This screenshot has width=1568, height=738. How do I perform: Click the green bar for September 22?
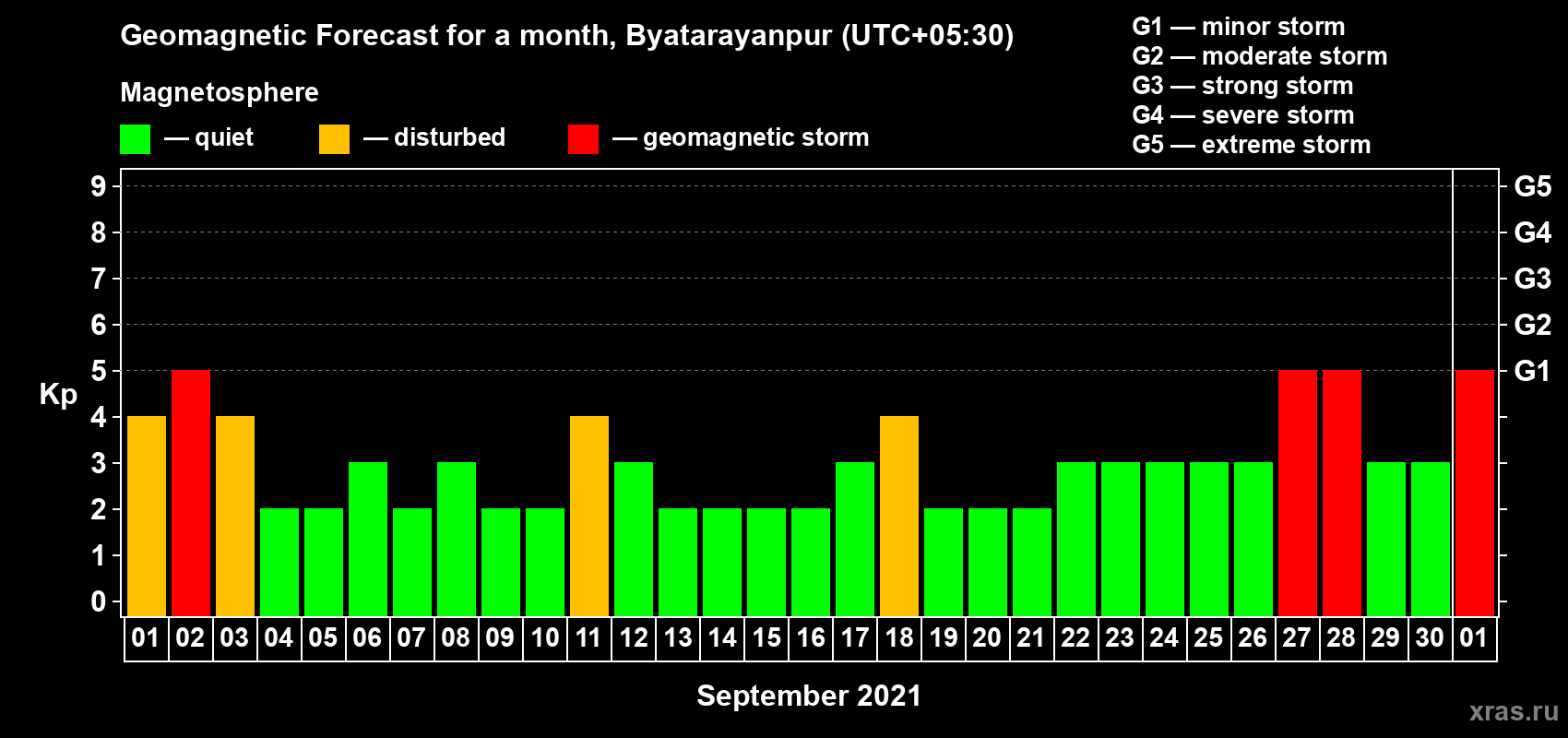1076,540
